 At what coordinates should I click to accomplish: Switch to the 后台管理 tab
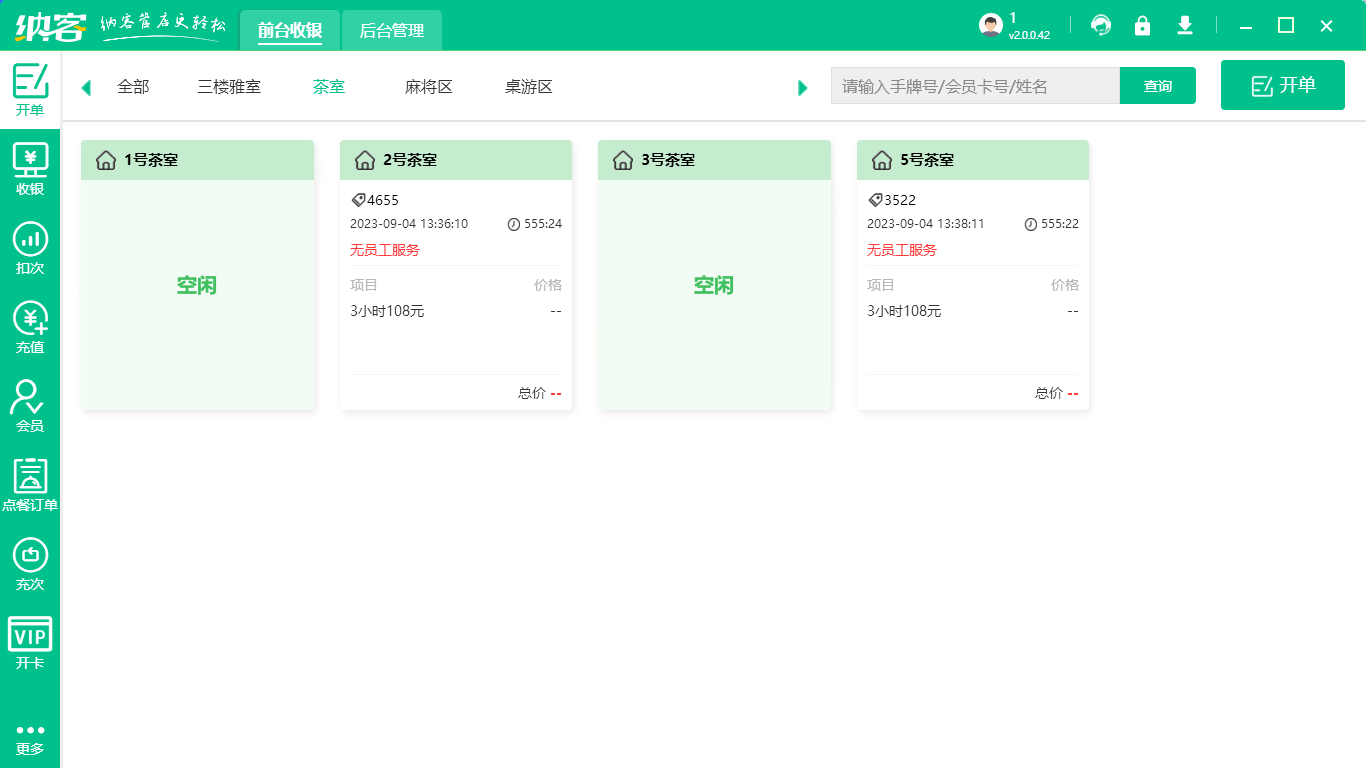point(391,30)
